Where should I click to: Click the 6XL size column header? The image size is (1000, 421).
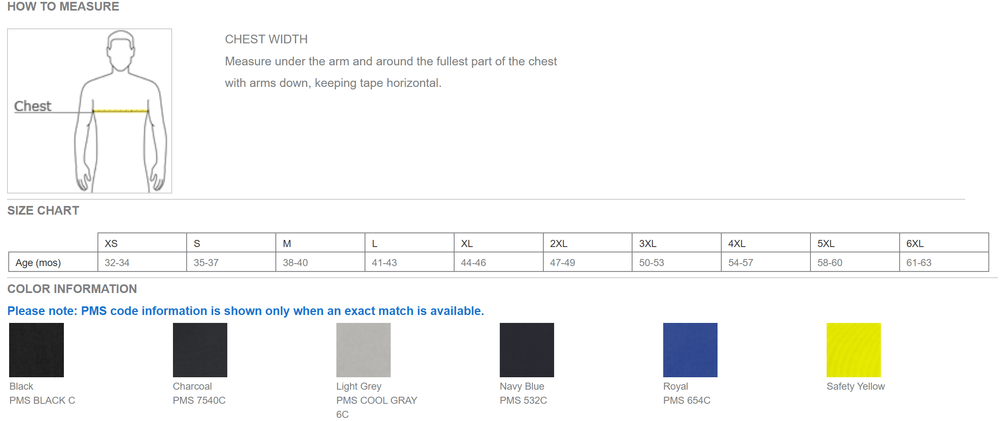click(x=915, y=243)
